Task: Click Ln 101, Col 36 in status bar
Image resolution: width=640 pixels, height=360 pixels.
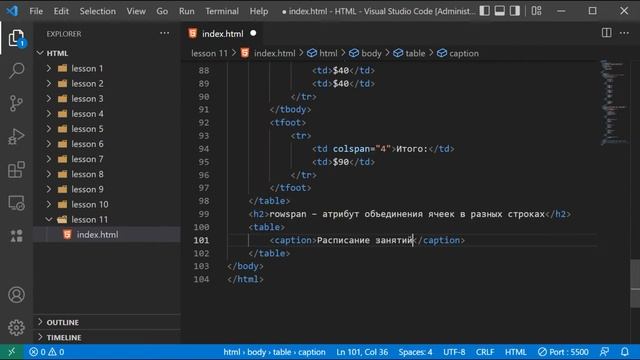Action: (x=362, y=352)
